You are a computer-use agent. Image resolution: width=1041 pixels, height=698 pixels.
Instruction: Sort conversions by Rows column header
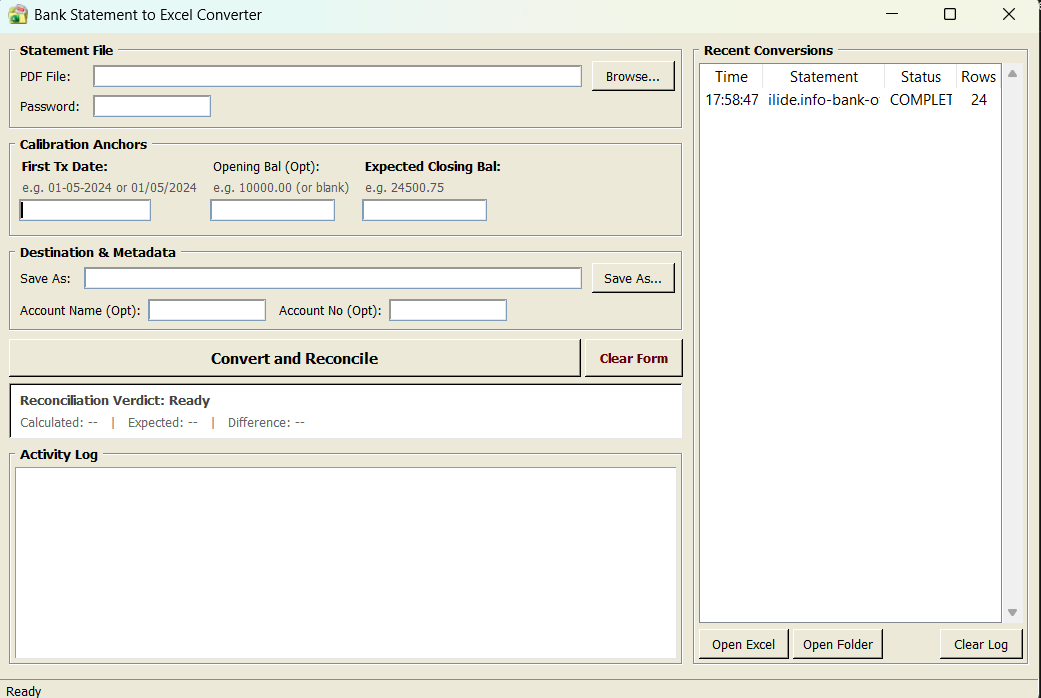[978, 77]
